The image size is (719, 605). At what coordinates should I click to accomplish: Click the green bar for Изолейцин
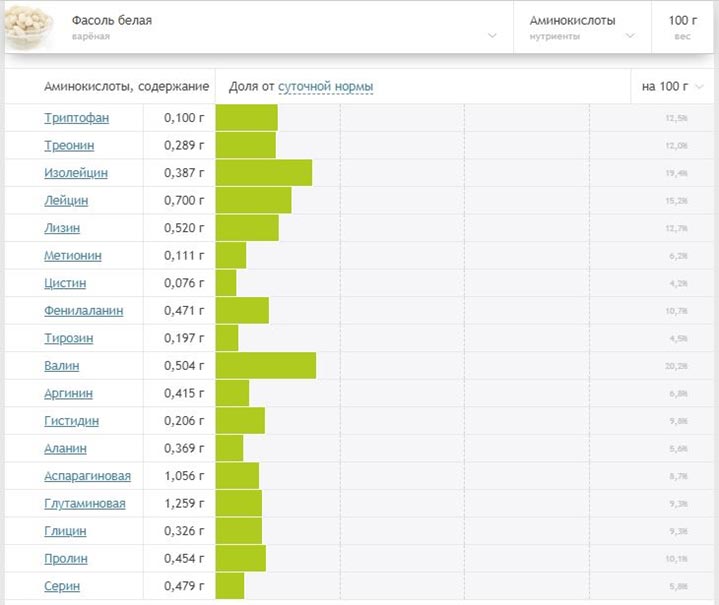pos(264,173)
